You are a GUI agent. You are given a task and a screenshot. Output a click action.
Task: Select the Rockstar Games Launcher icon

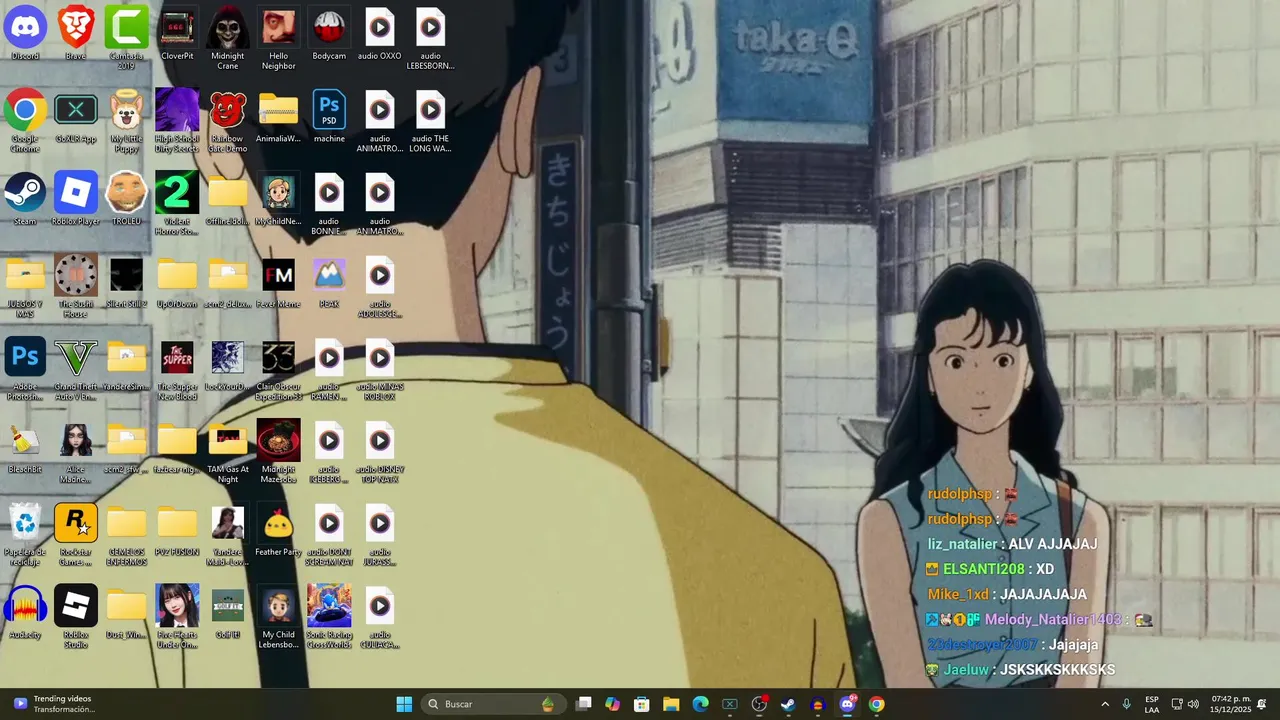76,535
